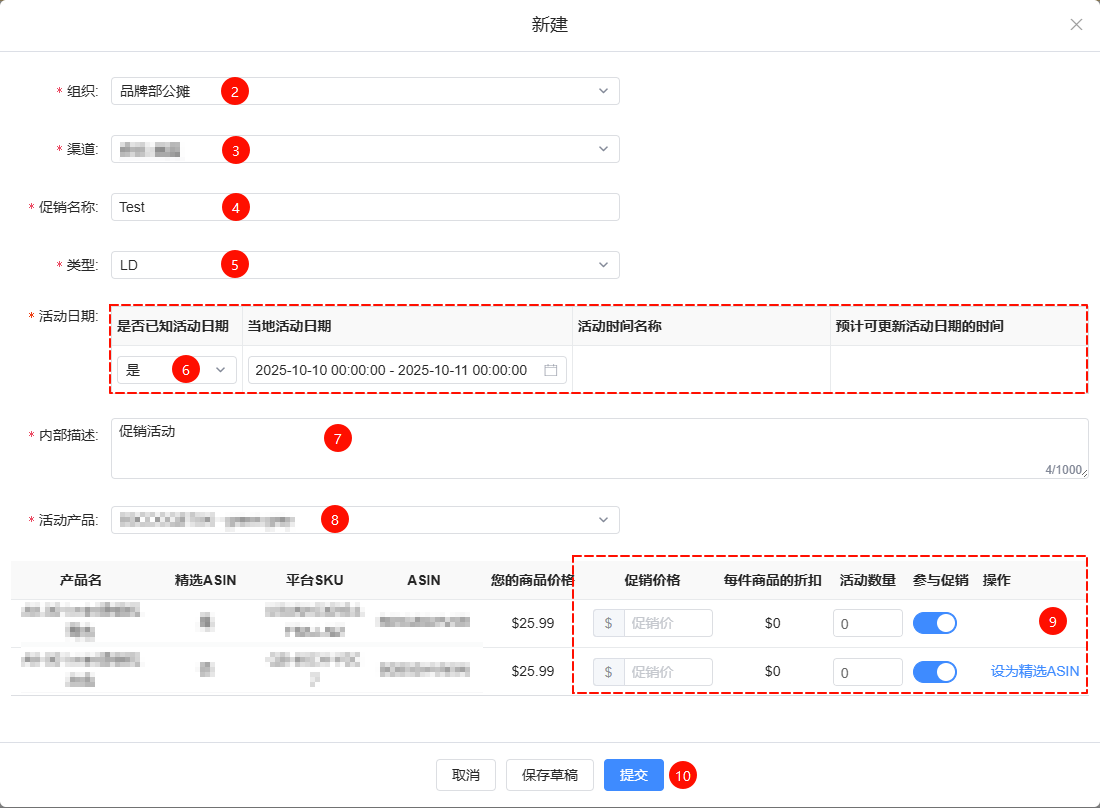
Task: Toggle 参与促销 switch in first product row
Action: click(935, 623)
